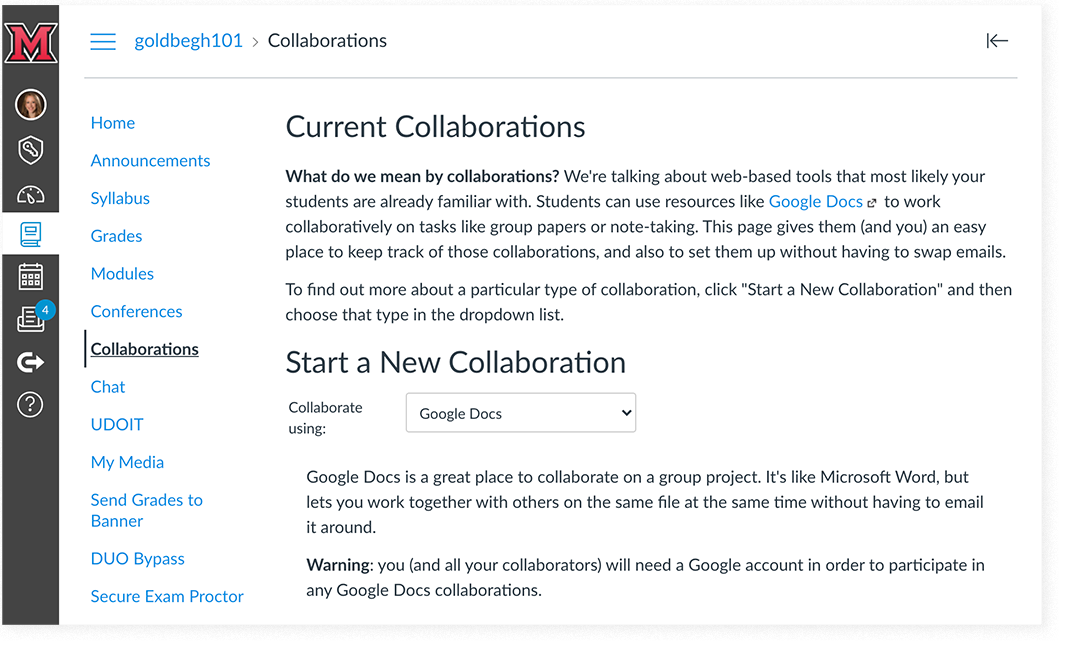Image resolution: width=1068 pixels, height=650 pixels.
Task: Open the global navigation hamburger menu
Action: tap(103, 40)
